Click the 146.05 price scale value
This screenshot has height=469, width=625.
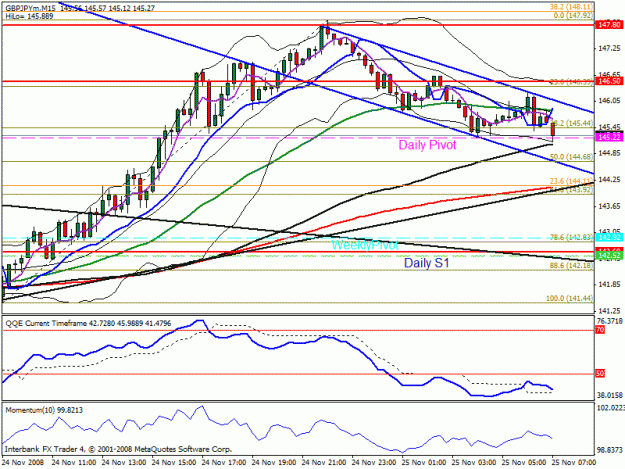coord(609,101)
